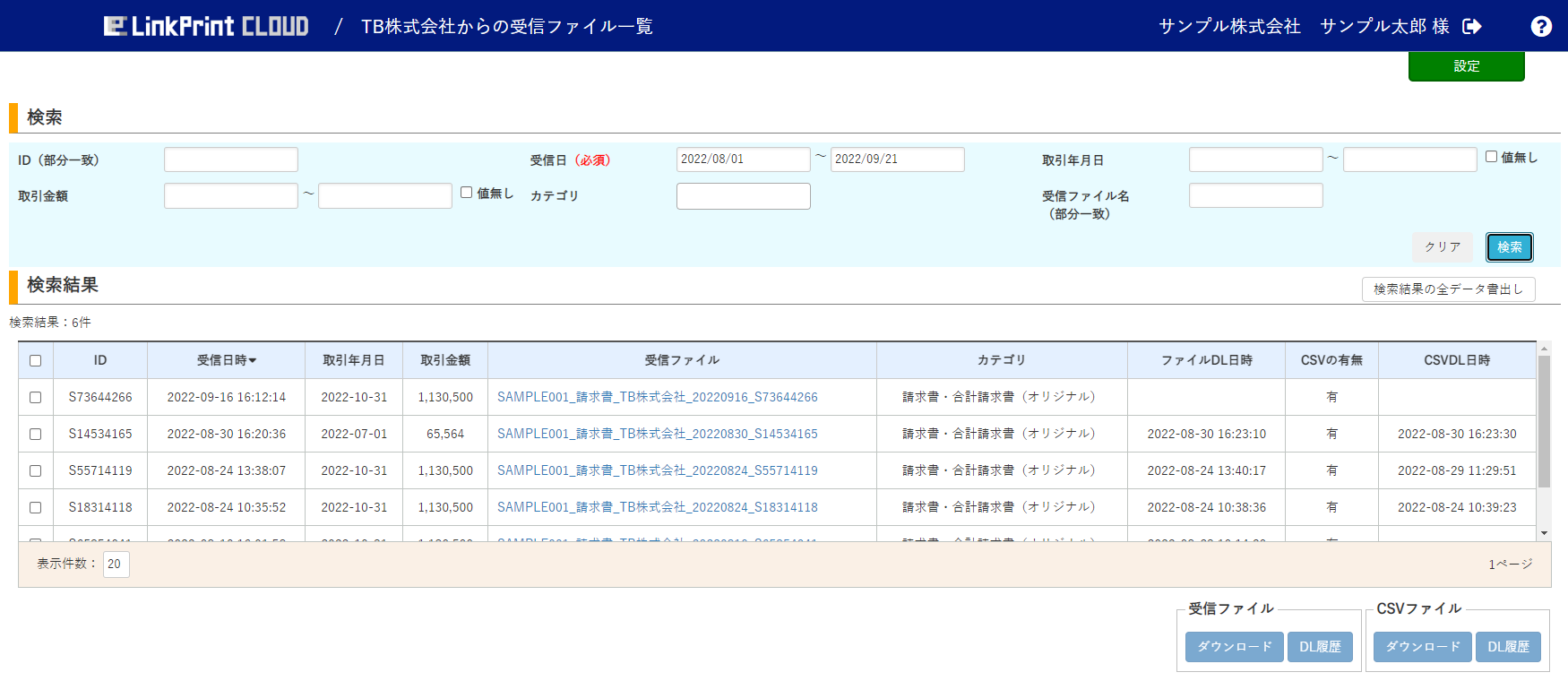Open file link ending with S14534165
The height and width of the screenshot is (681, 1568).
coord(657,434)
